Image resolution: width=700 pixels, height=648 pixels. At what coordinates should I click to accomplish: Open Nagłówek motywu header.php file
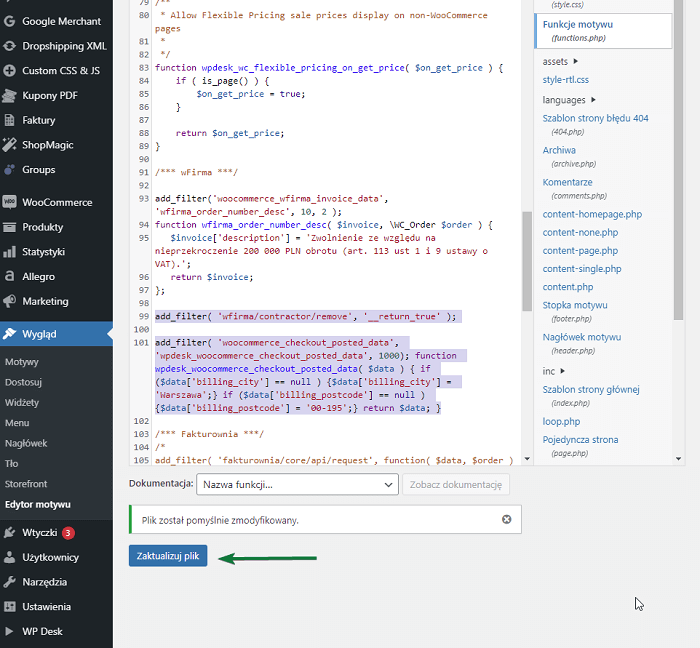581,343
